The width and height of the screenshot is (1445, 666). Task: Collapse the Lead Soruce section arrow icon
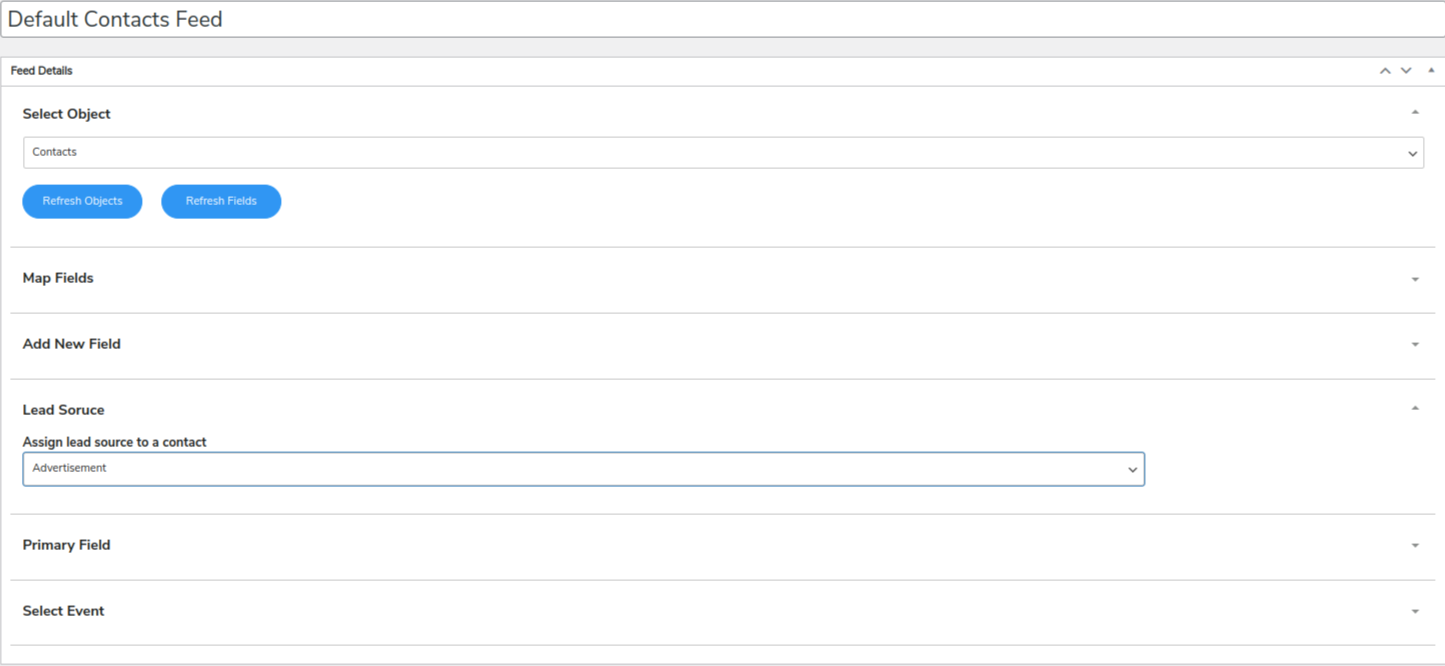1414,407
